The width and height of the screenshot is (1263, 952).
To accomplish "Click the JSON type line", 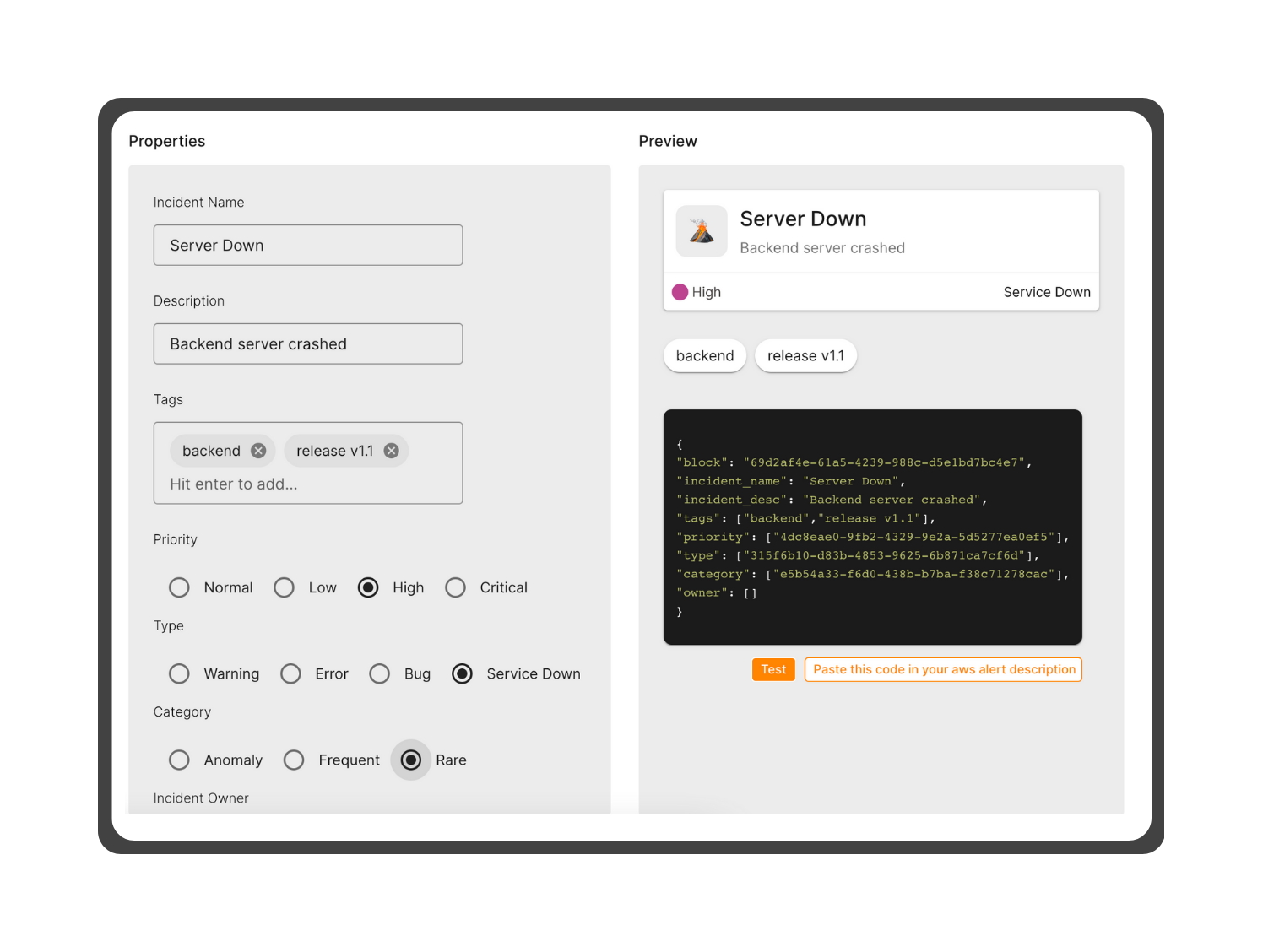I will pos(858,555).
